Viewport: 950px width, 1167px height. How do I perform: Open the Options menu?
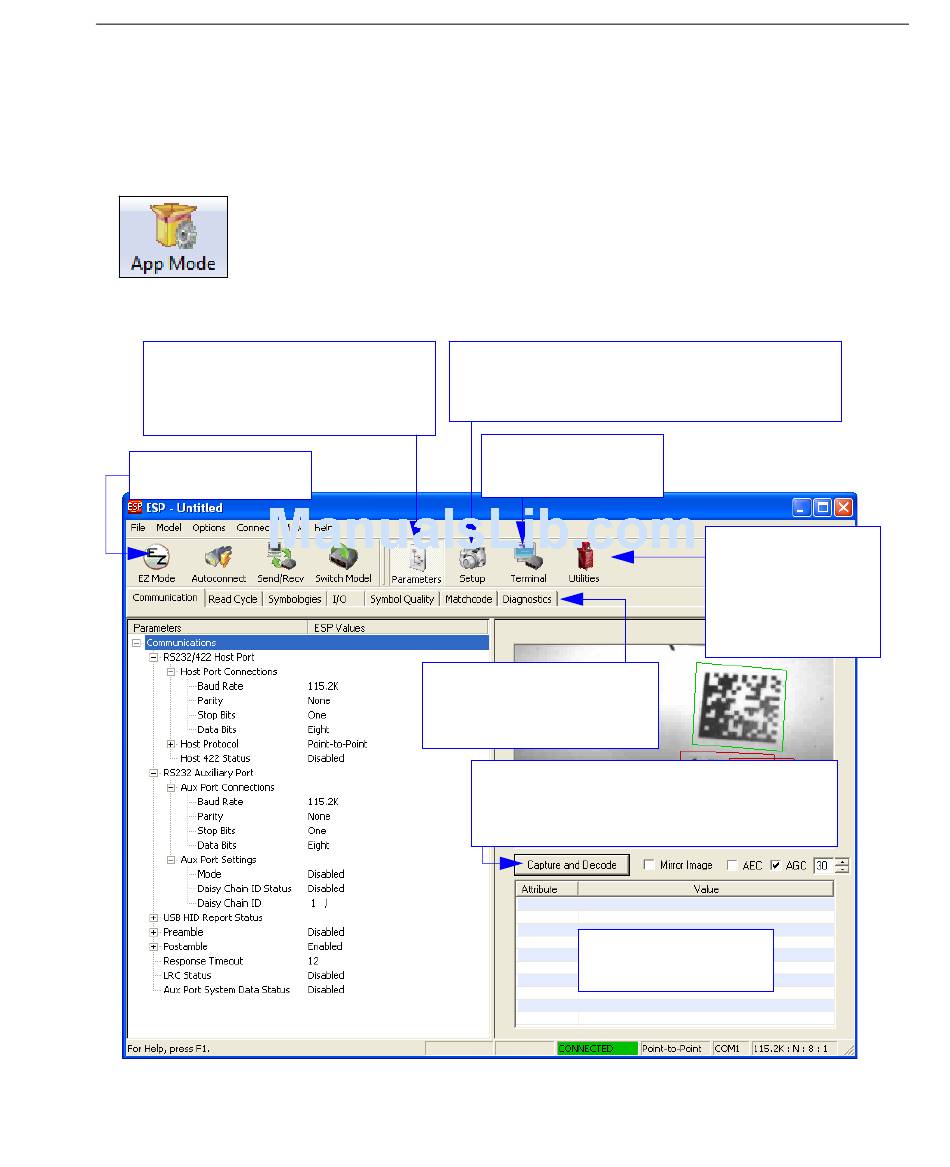[x=208, y=528]
